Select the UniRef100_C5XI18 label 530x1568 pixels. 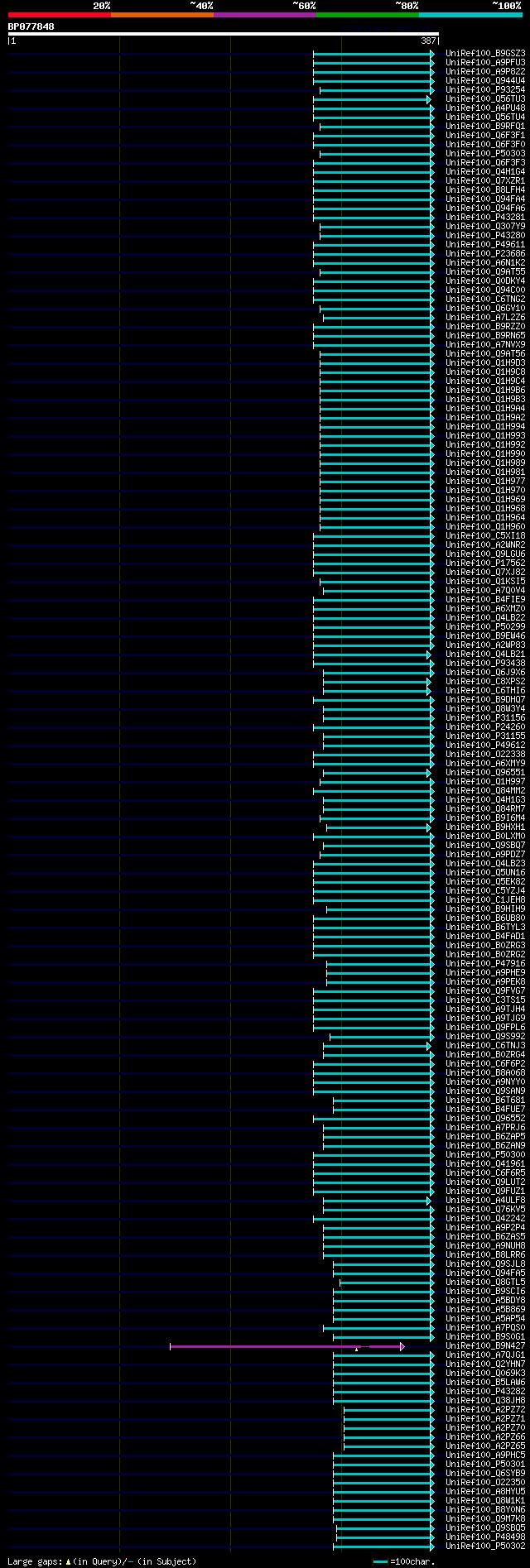click(x=485, y=535)
